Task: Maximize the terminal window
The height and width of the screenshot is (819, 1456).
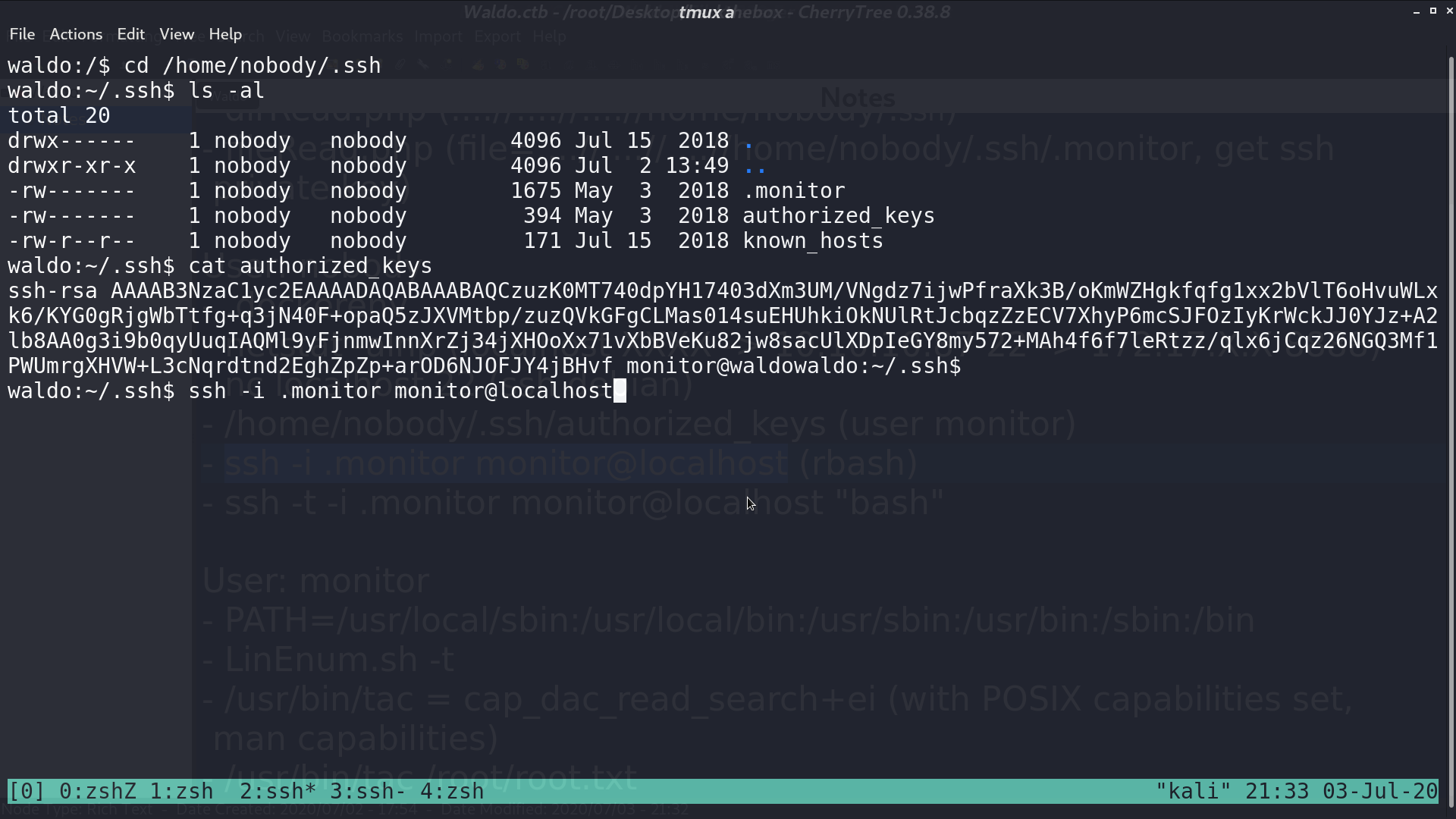Action: coord(1433,11)
